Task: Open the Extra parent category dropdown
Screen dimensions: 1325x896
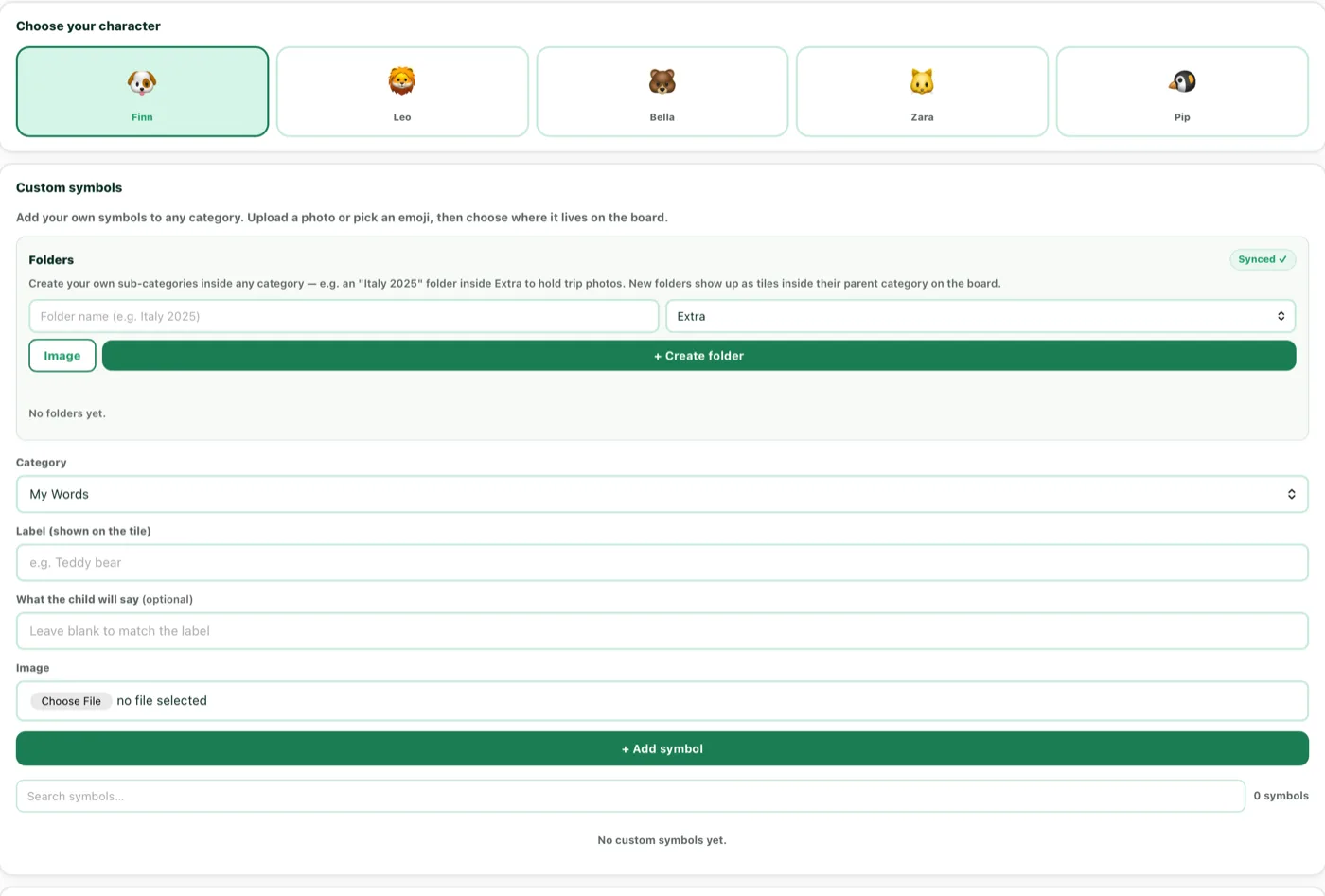Action: (x=980, y=316)
